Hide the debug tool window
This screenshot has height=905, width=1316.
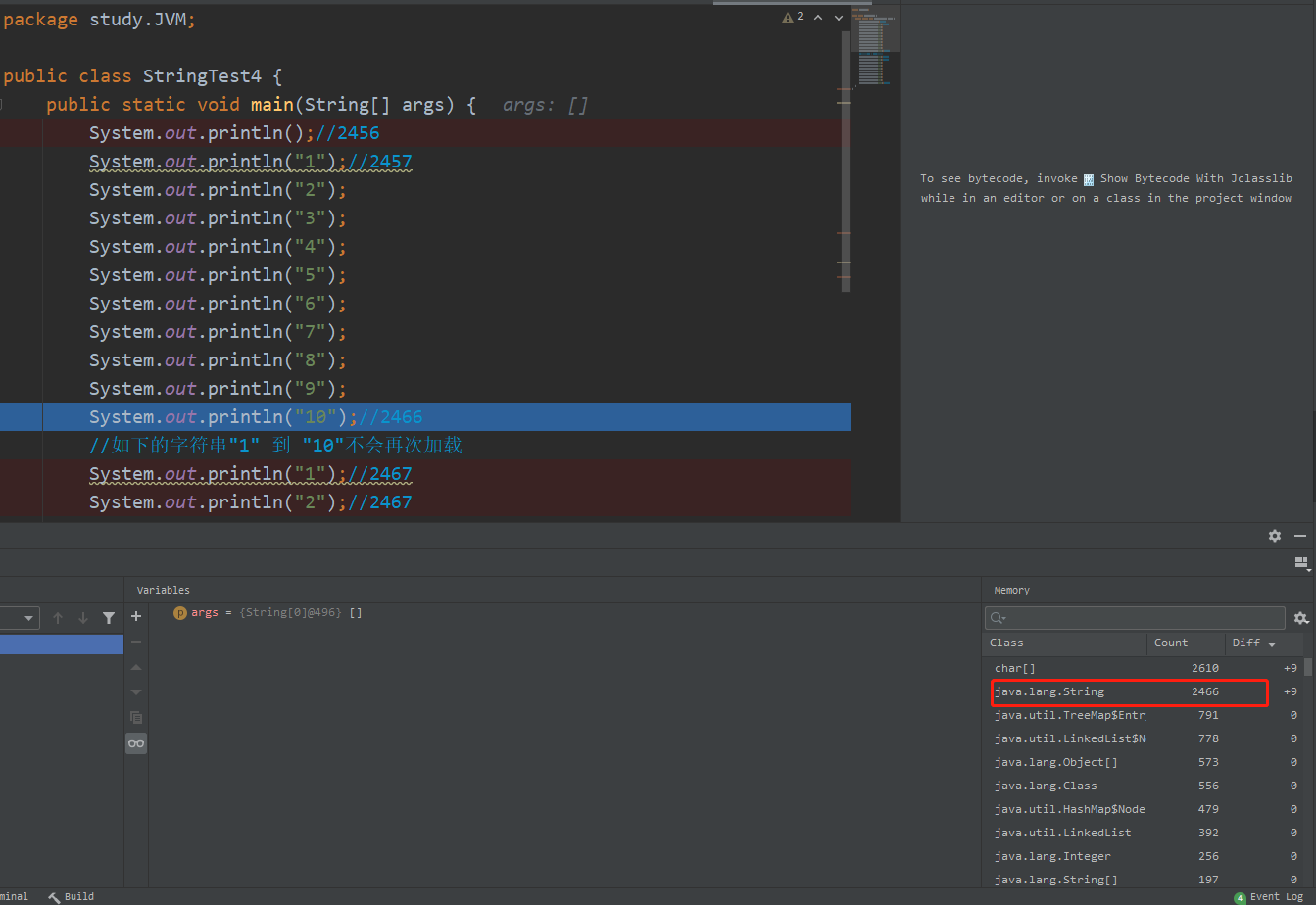(x=1300, y=536)
